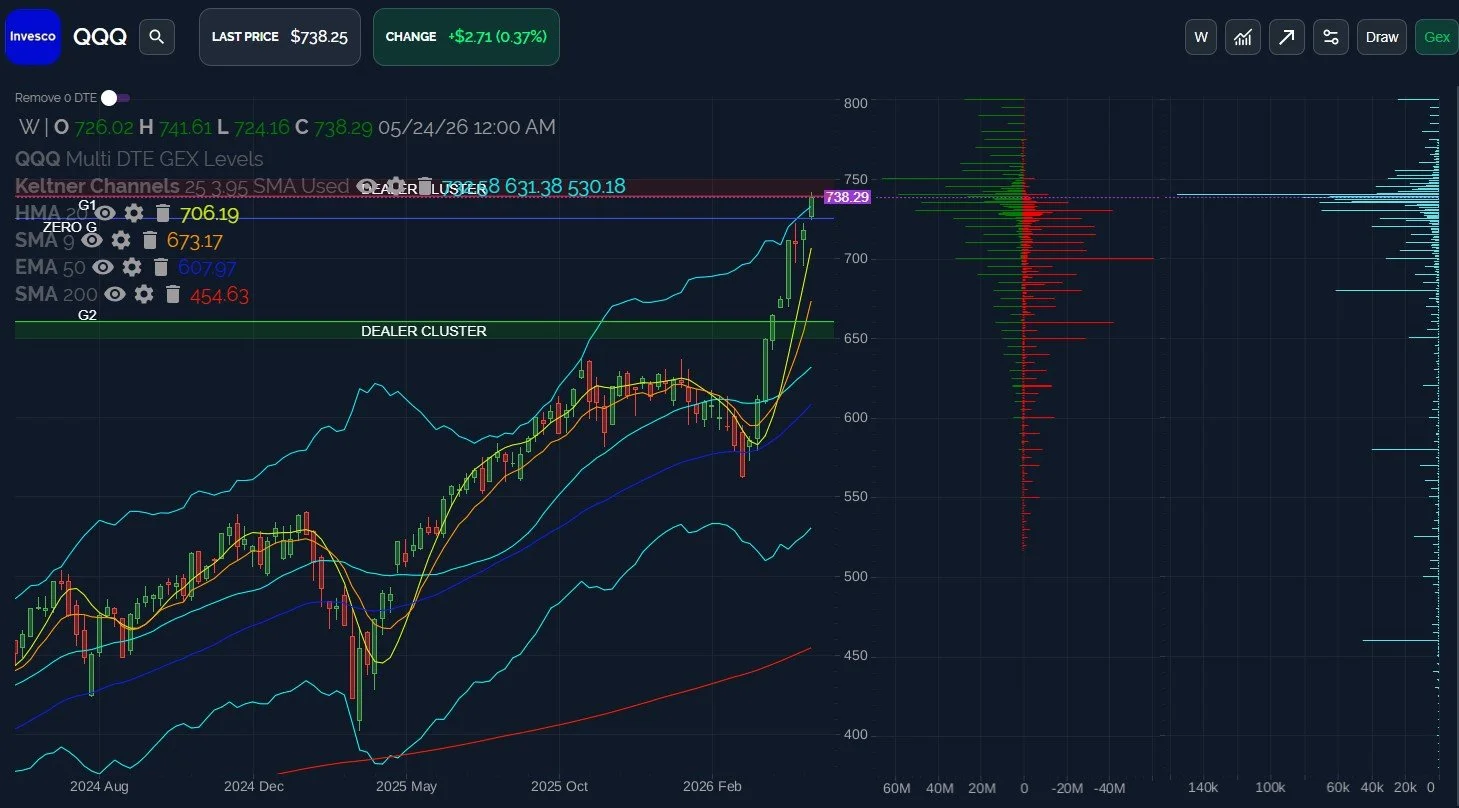This screenshot has height=808, width=1459.
Task: Open the chart indicators icon button
Action: (x=1243, y=37)
